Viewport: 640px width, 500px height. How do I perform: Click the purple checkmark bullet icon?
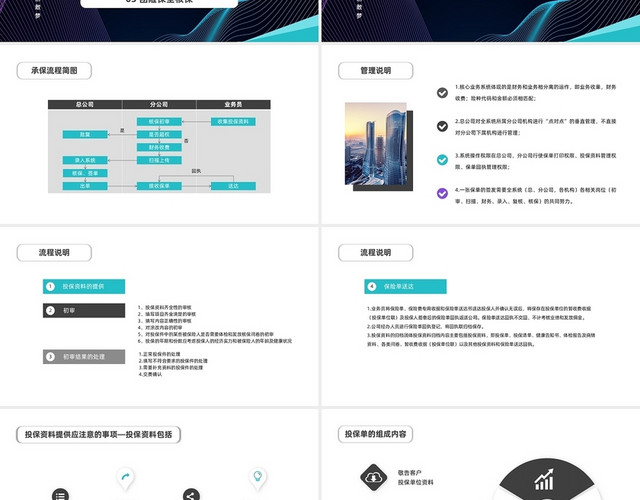[x=442, y=193]
